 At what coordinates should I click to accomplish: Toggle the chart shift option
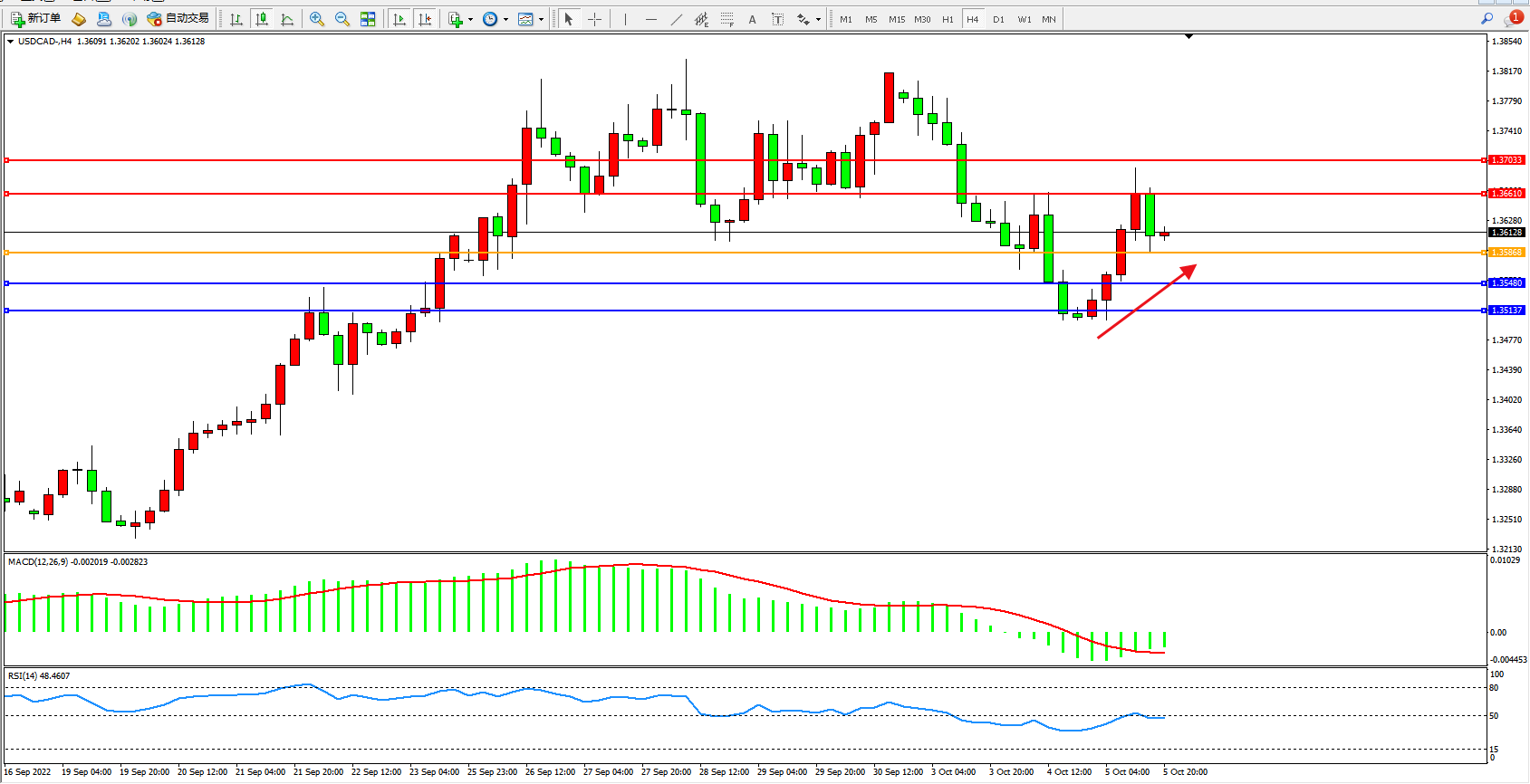click(424, 19)
